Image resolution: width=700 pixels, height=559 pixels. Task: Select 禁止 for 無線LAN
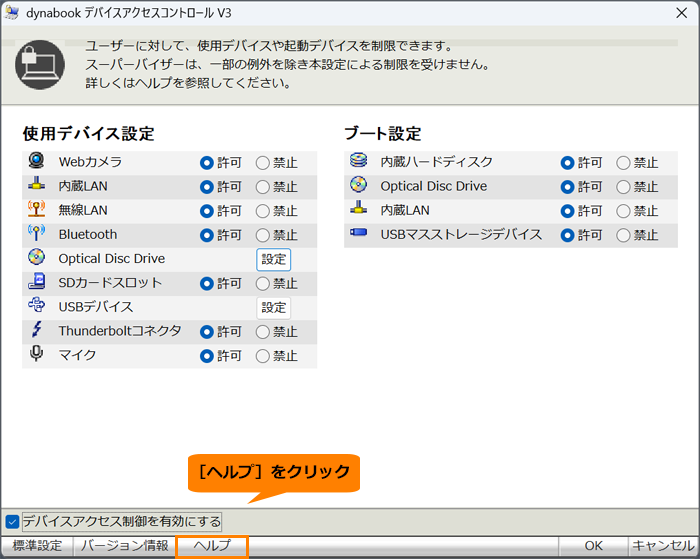tap(262, 211)
